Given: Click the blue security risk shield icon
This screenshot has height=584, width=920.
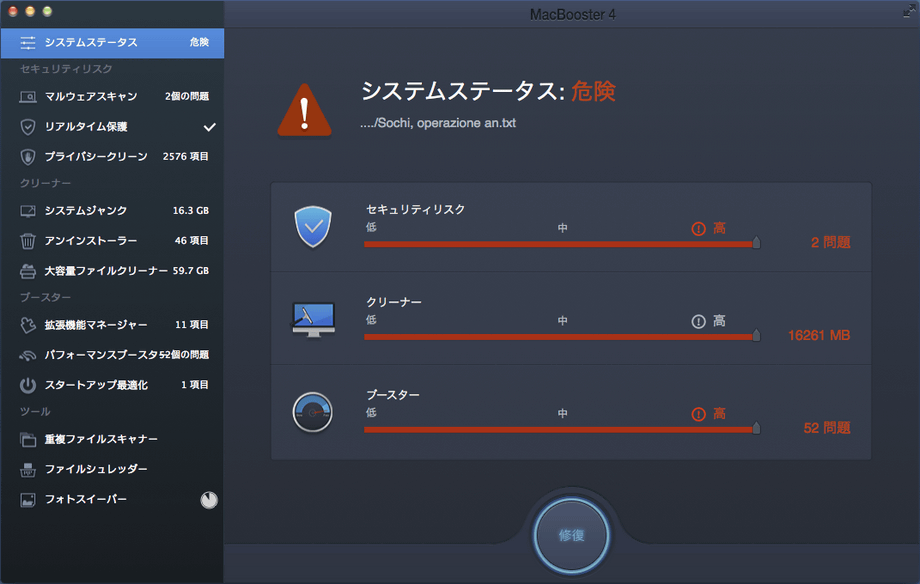Looking at the screenshot, I should pyautogui.click(x=312, y=227).
